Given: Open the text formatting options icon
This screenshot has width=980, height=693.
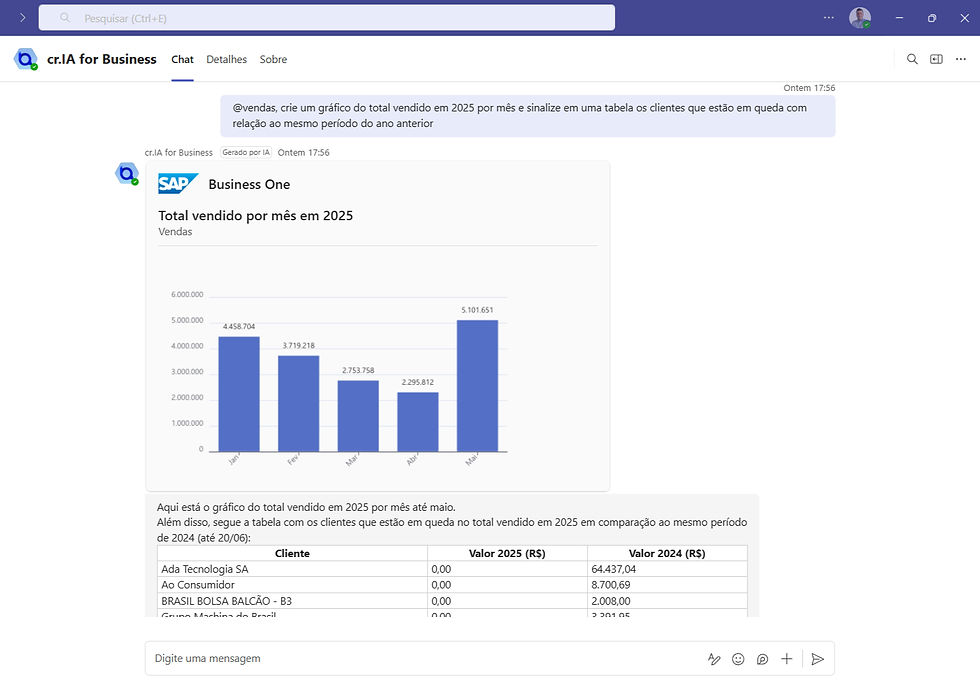Looking at the screenshot, I should pyautogui.click(x=714, y=659).
